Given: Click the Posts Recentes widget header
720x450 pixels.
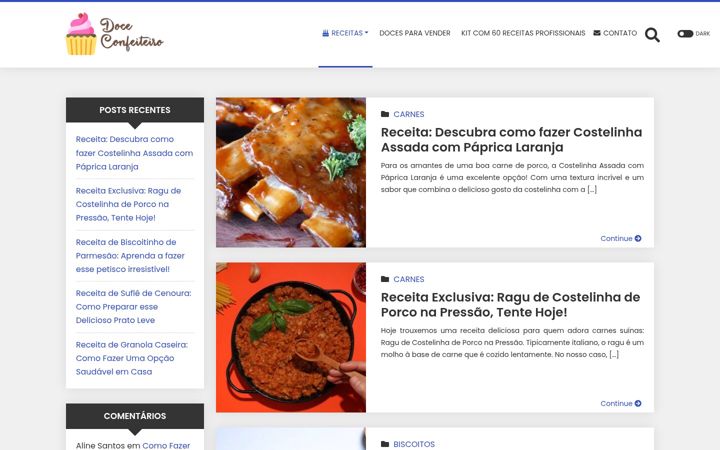Looking at the screenshot, I should [x=135, y=110].
